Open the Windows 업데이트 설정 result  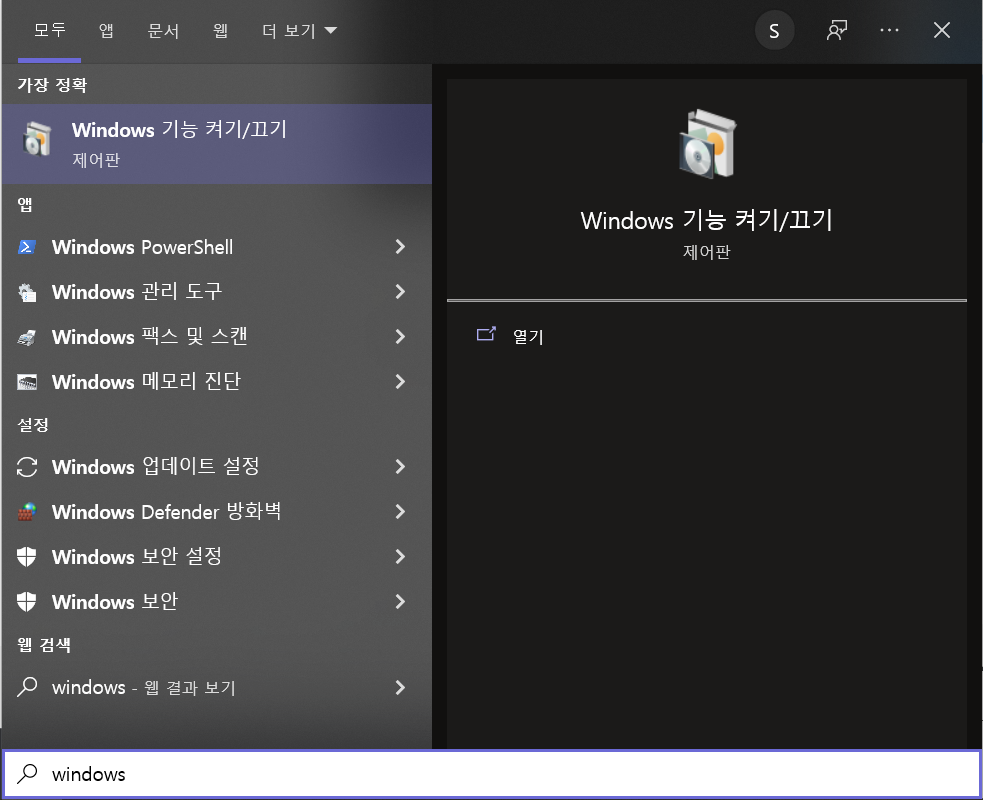coord(217,467)
